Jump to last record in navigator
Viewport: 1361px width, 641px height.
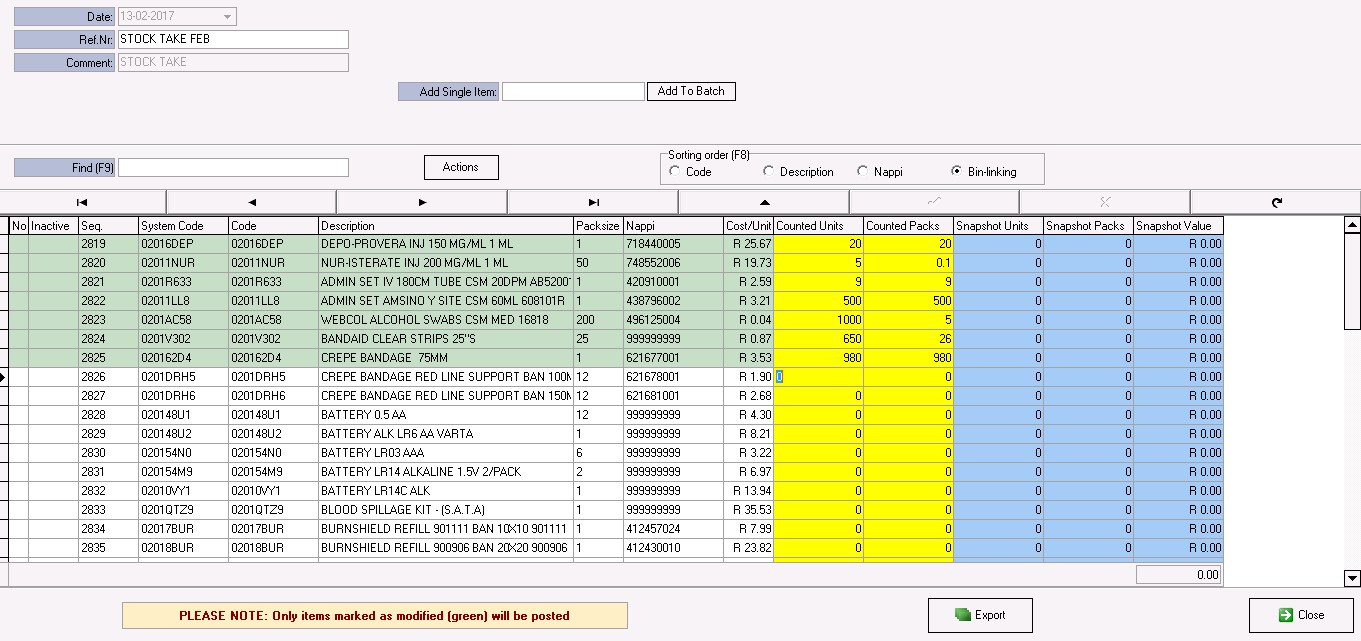pyautogui.click(x=593, y=202)
